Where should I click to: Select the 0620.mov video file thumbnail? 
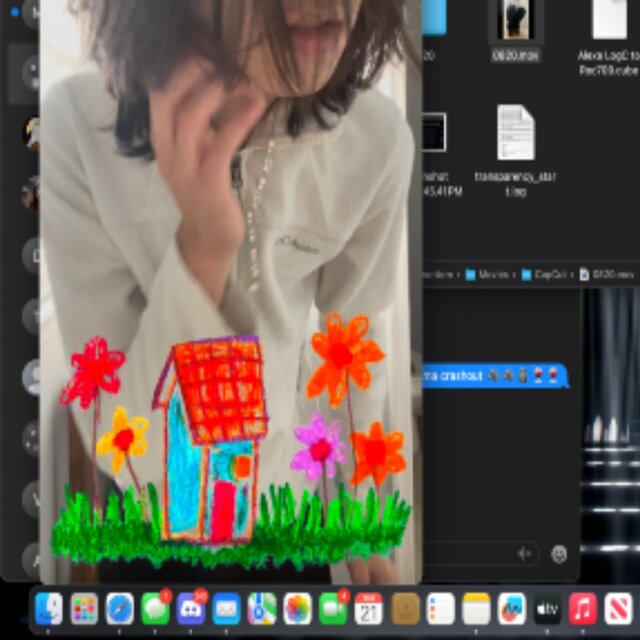point(515,20)
